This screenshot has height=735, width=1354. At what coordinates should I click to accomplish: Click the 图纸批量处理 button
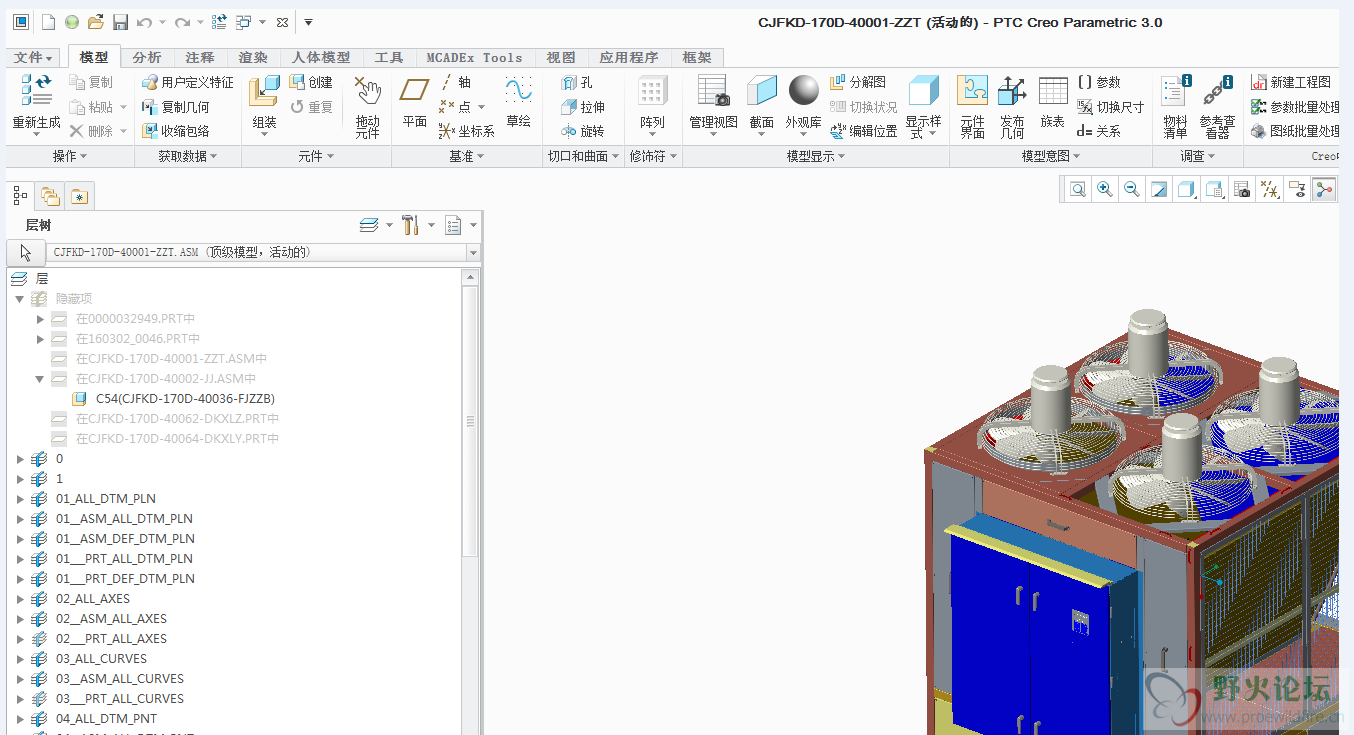point(1295,130)
